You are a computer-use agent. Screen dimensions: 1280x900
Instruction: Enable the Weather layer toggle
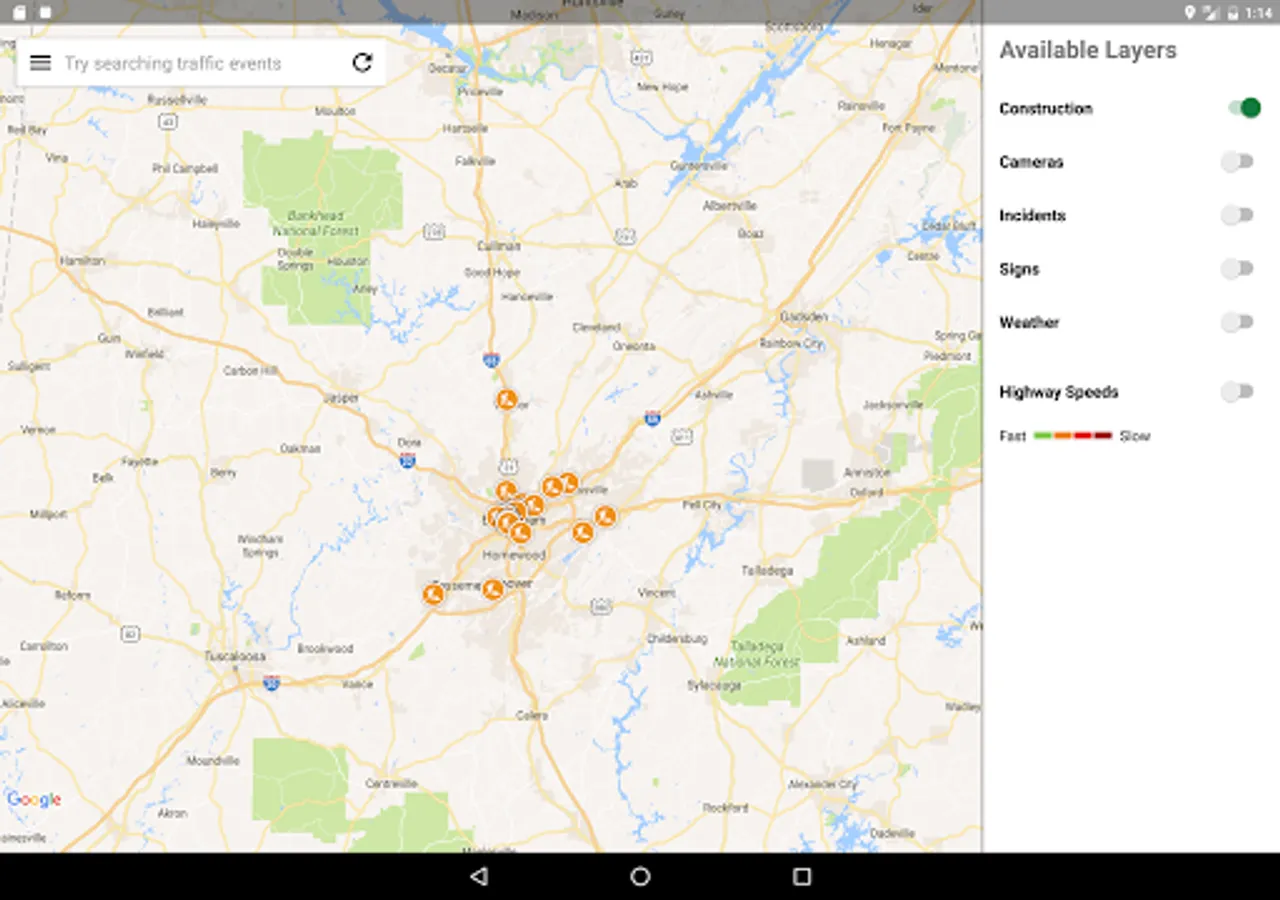(1237, 322)
